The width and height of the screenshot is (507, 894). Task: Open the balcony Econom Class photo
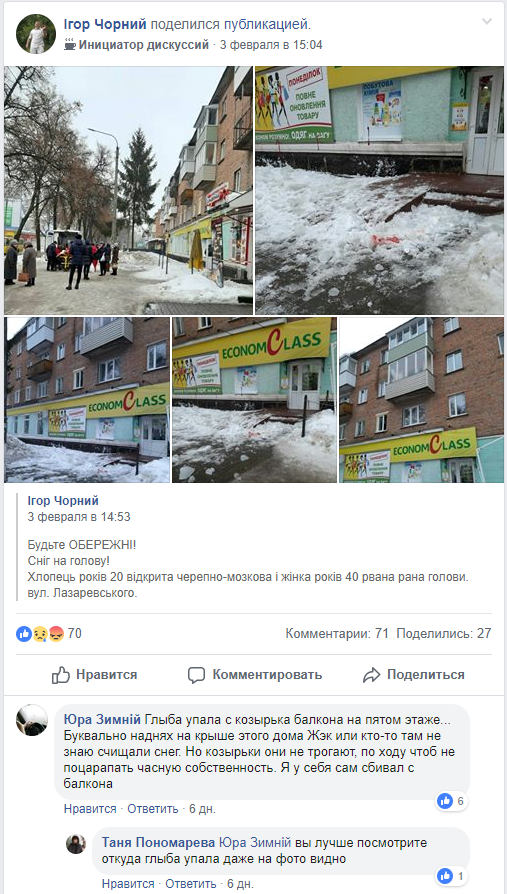click(x=421, y=400)
